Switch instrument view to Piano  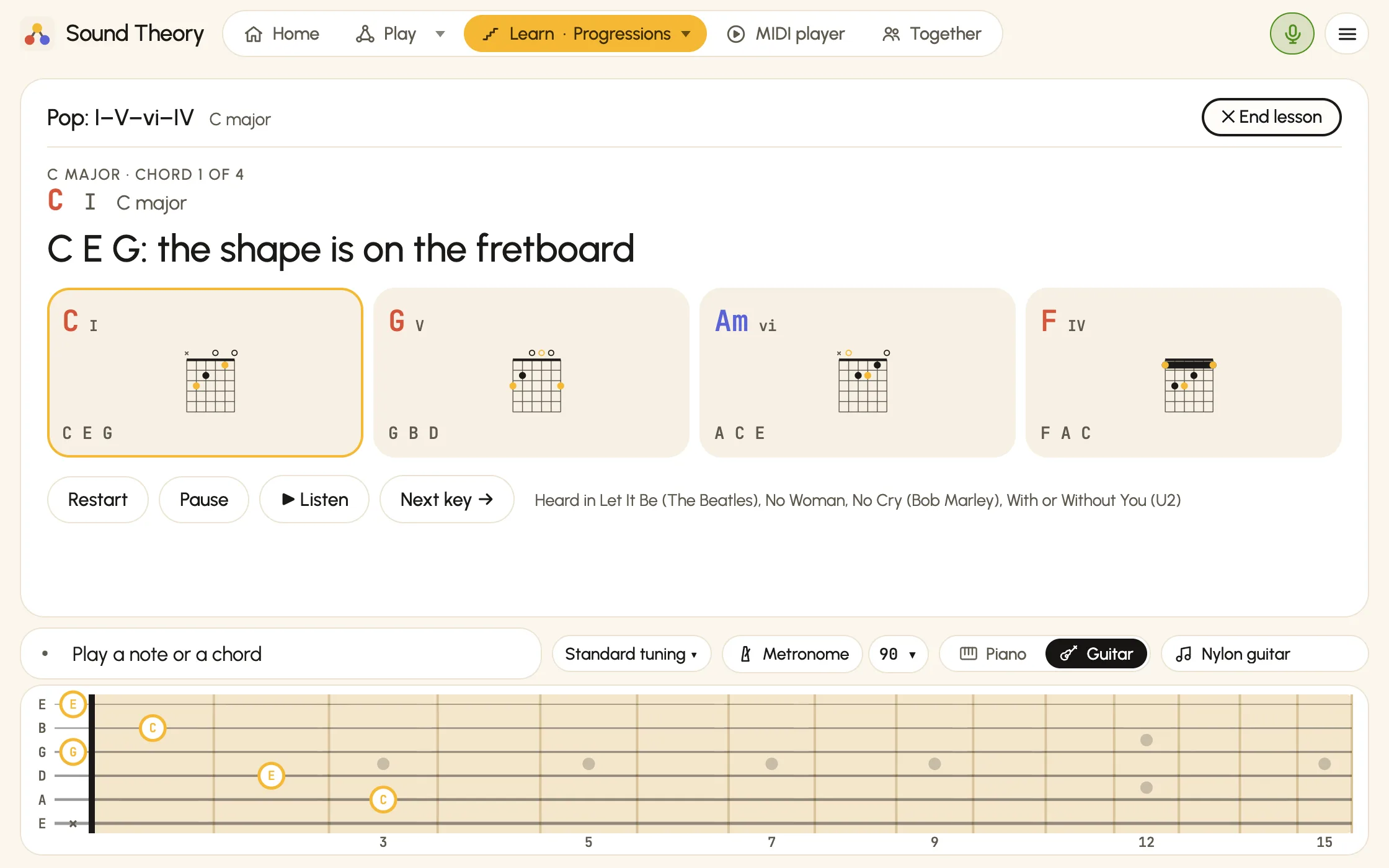[993, 653]
